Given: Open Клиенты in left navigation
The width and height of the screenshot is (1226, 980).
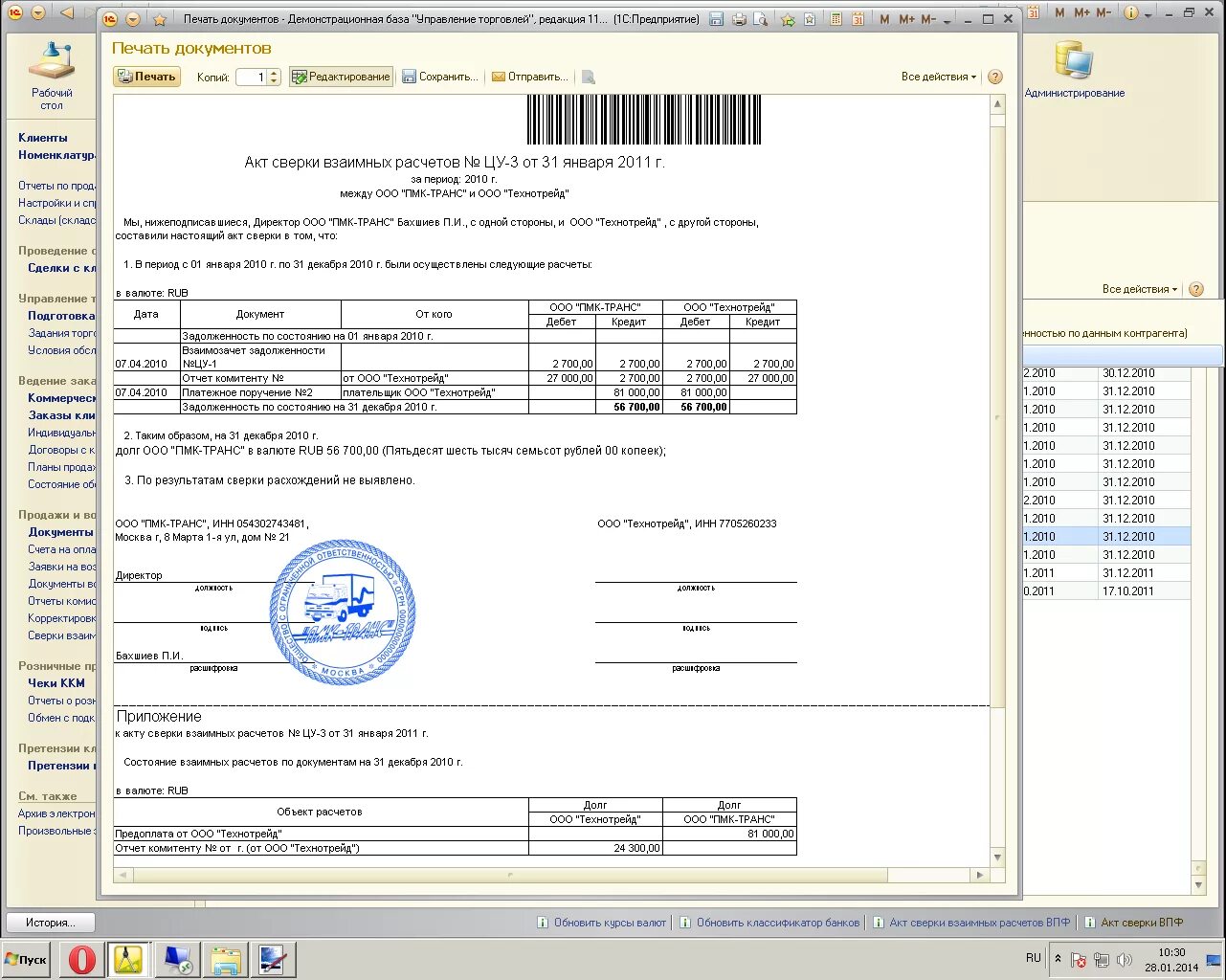Looking at the screenshot, I should coord(43,138).
